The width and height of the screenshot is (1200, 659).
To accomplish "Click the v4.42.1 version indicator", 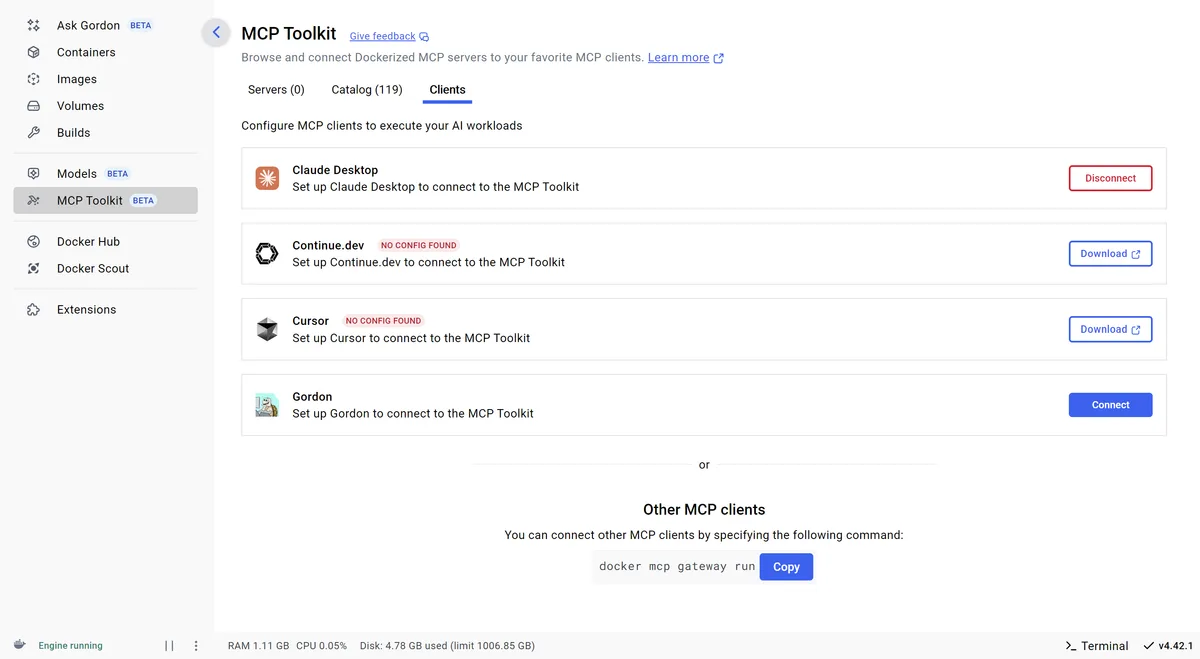I will (1166, 646).
